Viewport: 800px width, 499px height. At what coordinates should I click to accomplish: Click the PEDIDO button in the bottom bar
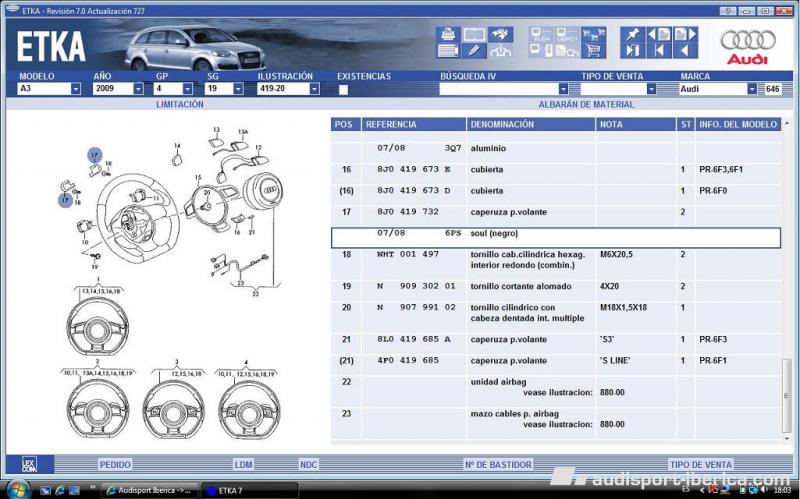(115, 464)
